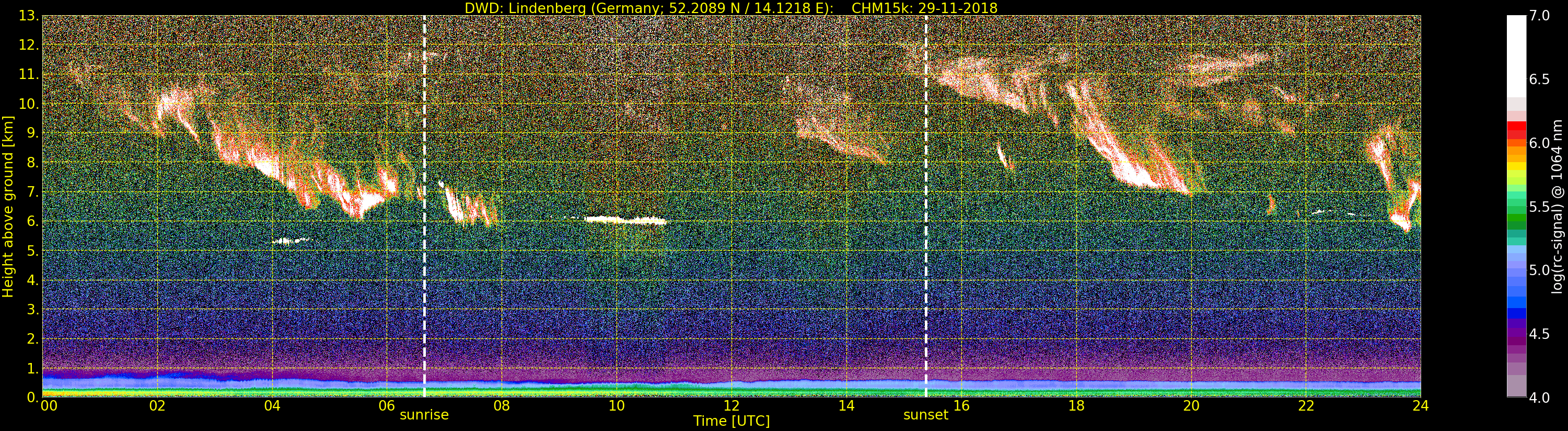Screen dimensions: 1568x431
Task: Click the '4.' height axis tick label
Action: click(33, 280)
